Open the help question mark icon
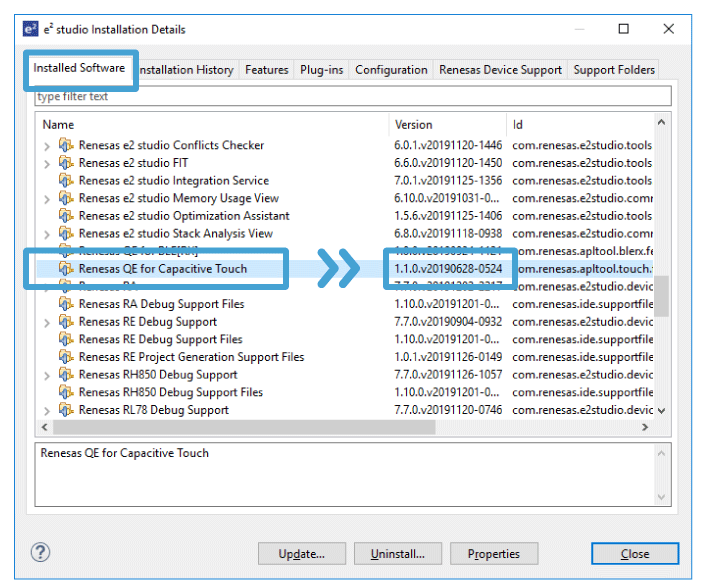This screenshot has height=586, width=714. click(41, 553)
